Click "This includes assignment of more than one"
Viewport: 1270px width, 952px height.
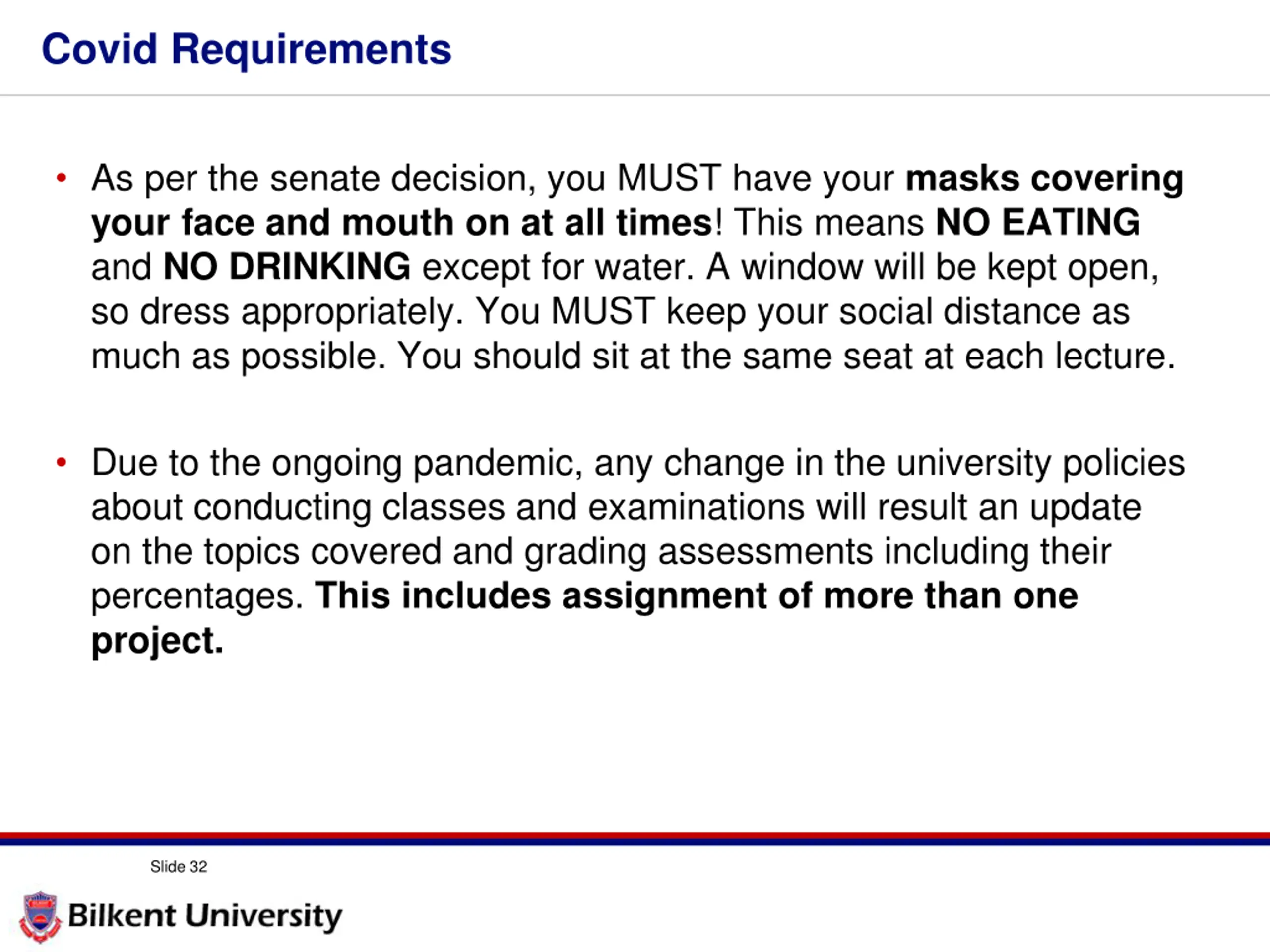tap(697, 595)
